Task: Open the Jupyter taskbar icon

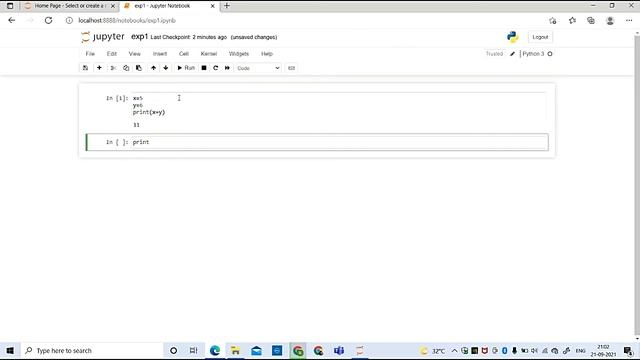Action: [x=360, y=351]
